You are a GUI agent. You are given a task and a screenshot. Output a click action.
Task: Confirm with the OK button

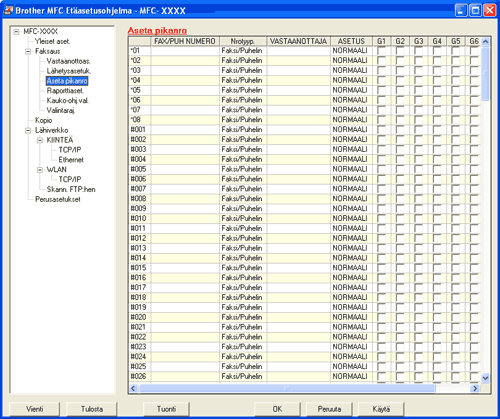(277, 409)
